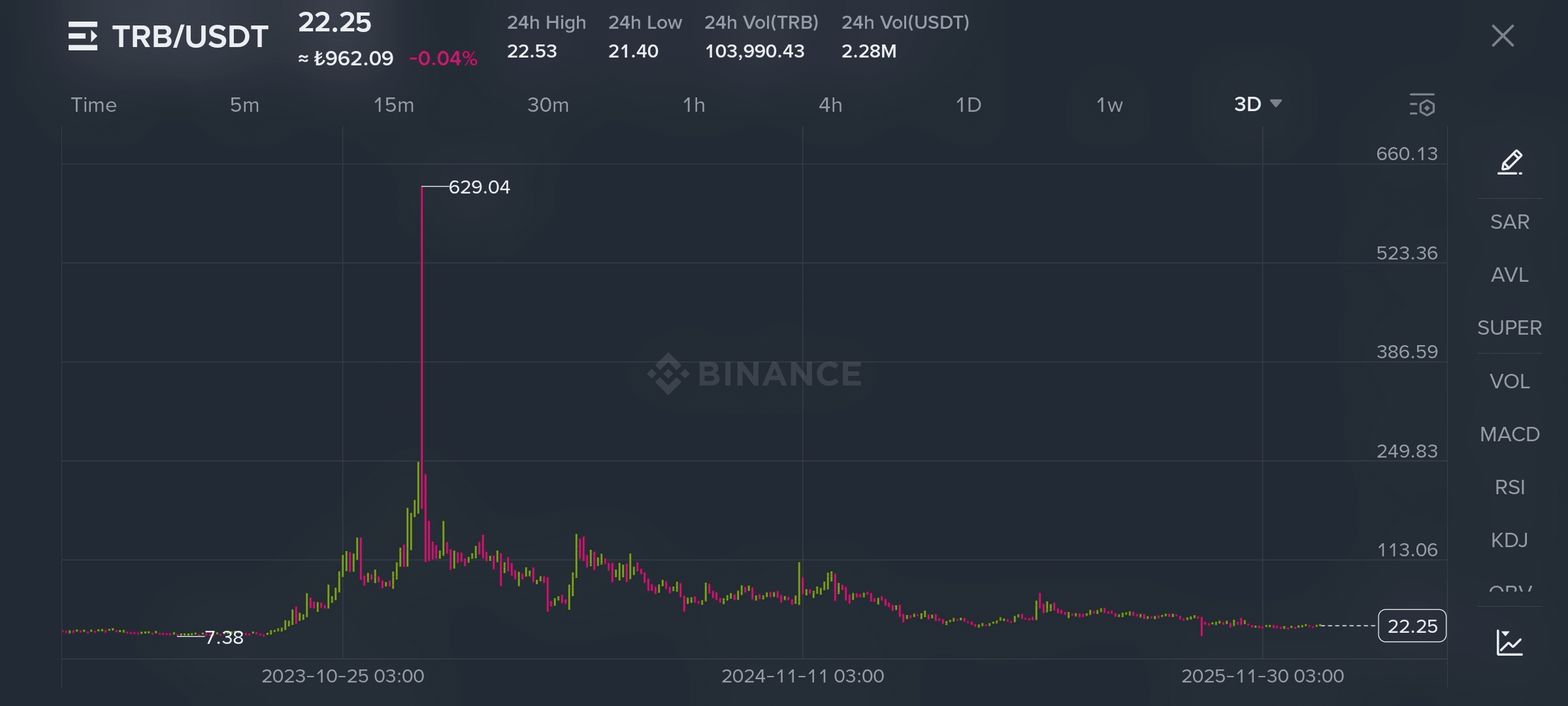Select the 1D interval
The image size is (1568, 706).
pyautogui.click(x=968, y=105)
